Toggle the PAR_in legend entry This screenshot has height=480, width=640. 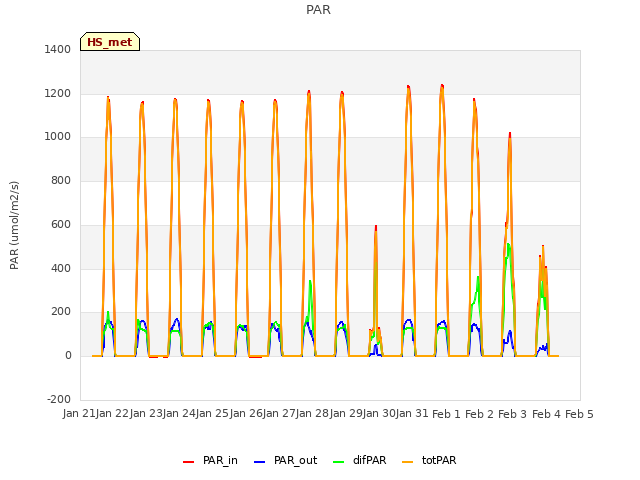coord(210,460)
